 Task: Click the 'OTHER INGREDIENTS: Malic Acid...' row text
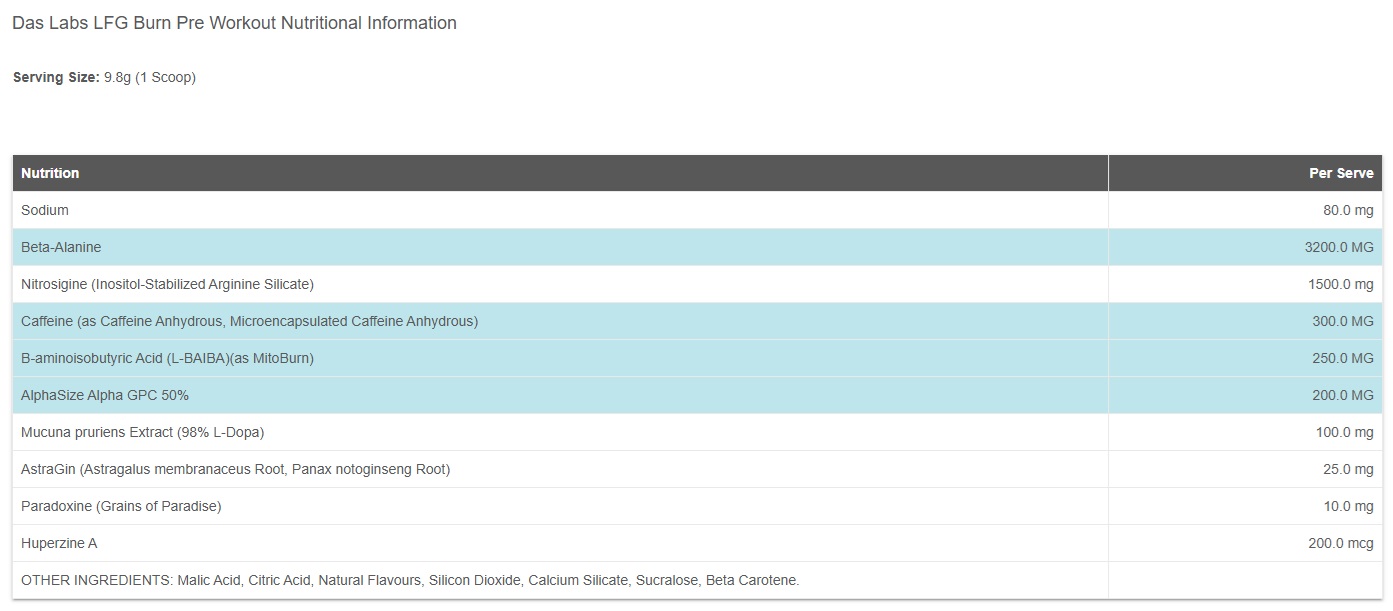pos(410,580)
